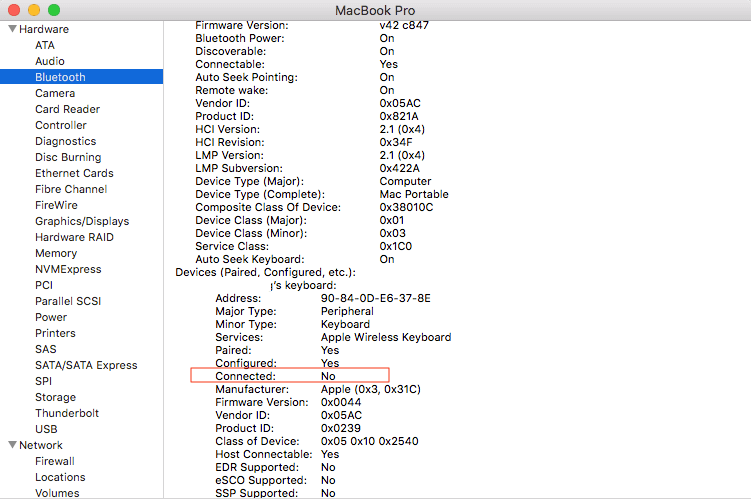Screen dimensions: 751x499
Task: Select Bluetooth in the sidebar
Action: (x=81, y=77)
